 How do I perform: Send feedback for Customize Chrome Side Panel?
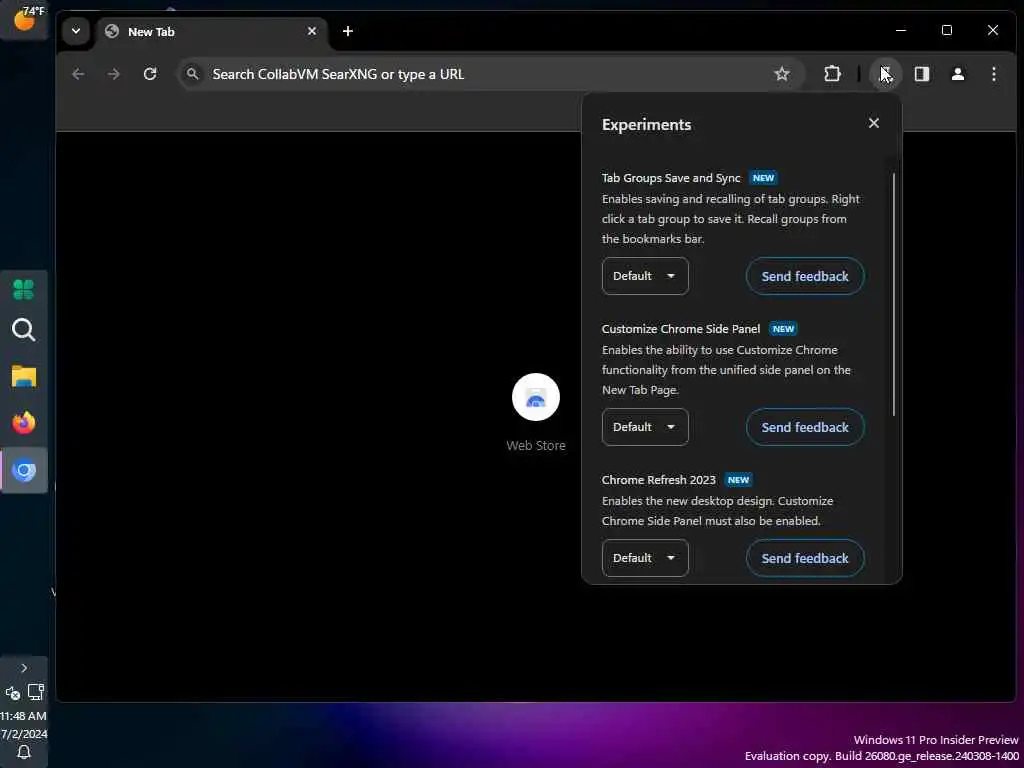click(805, 427)
